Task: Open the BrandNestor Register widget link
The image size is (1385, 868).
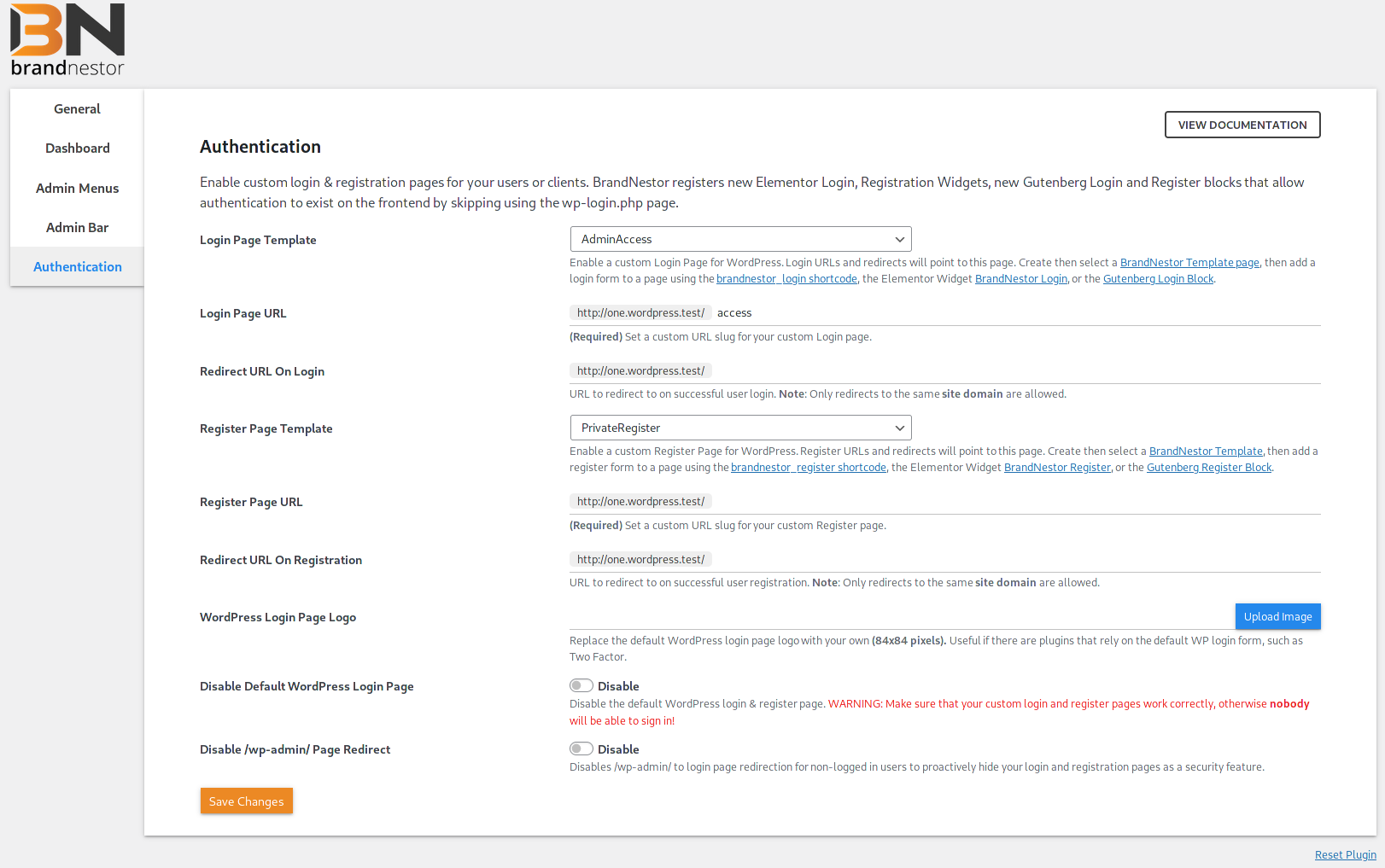Action: coord(1057,468)
